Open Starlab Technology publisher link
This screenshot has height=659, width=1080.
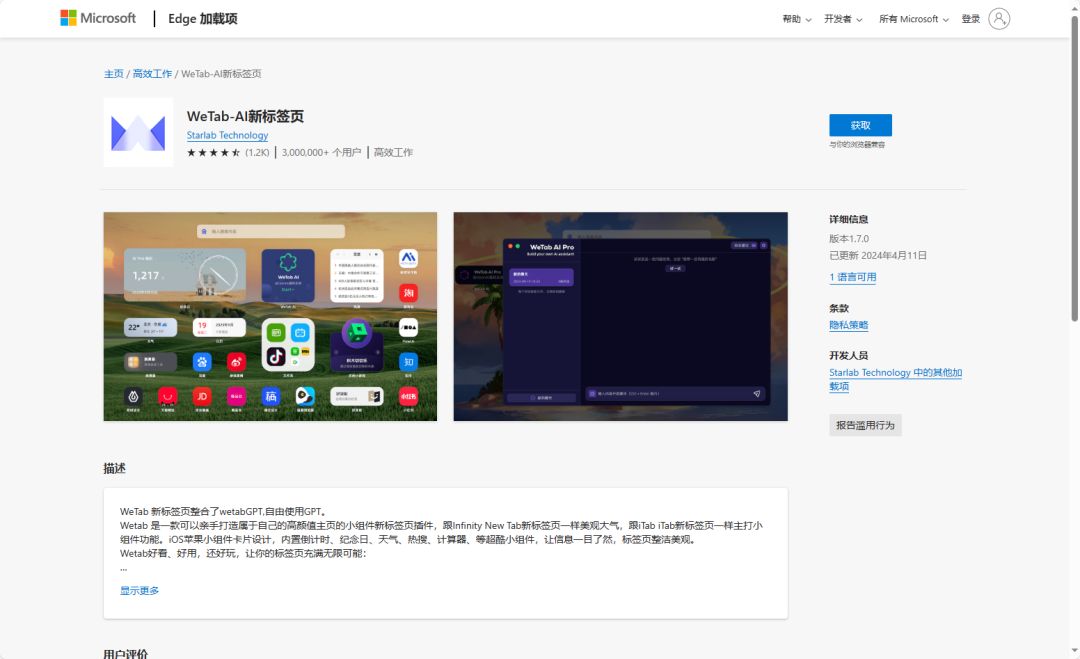pyautogui.click(x=227, y=136)
